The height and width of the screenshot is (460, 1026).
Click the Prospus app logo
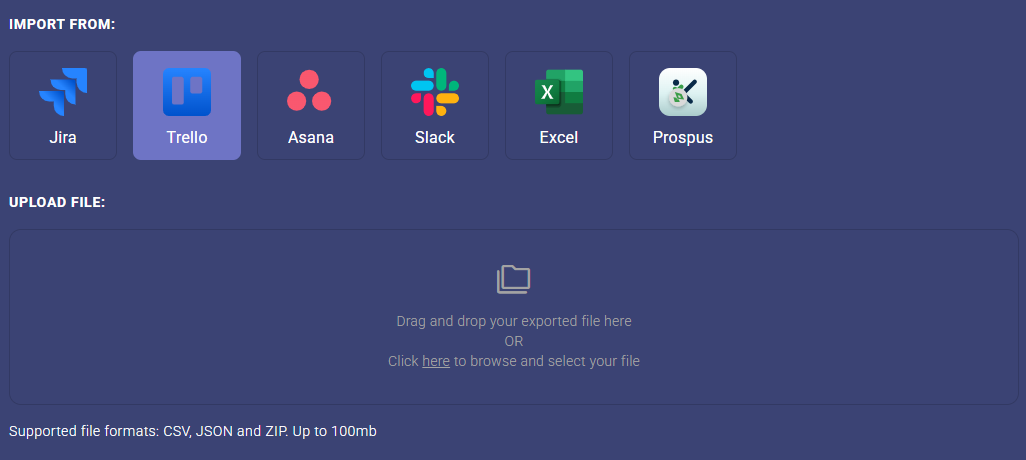683,92
